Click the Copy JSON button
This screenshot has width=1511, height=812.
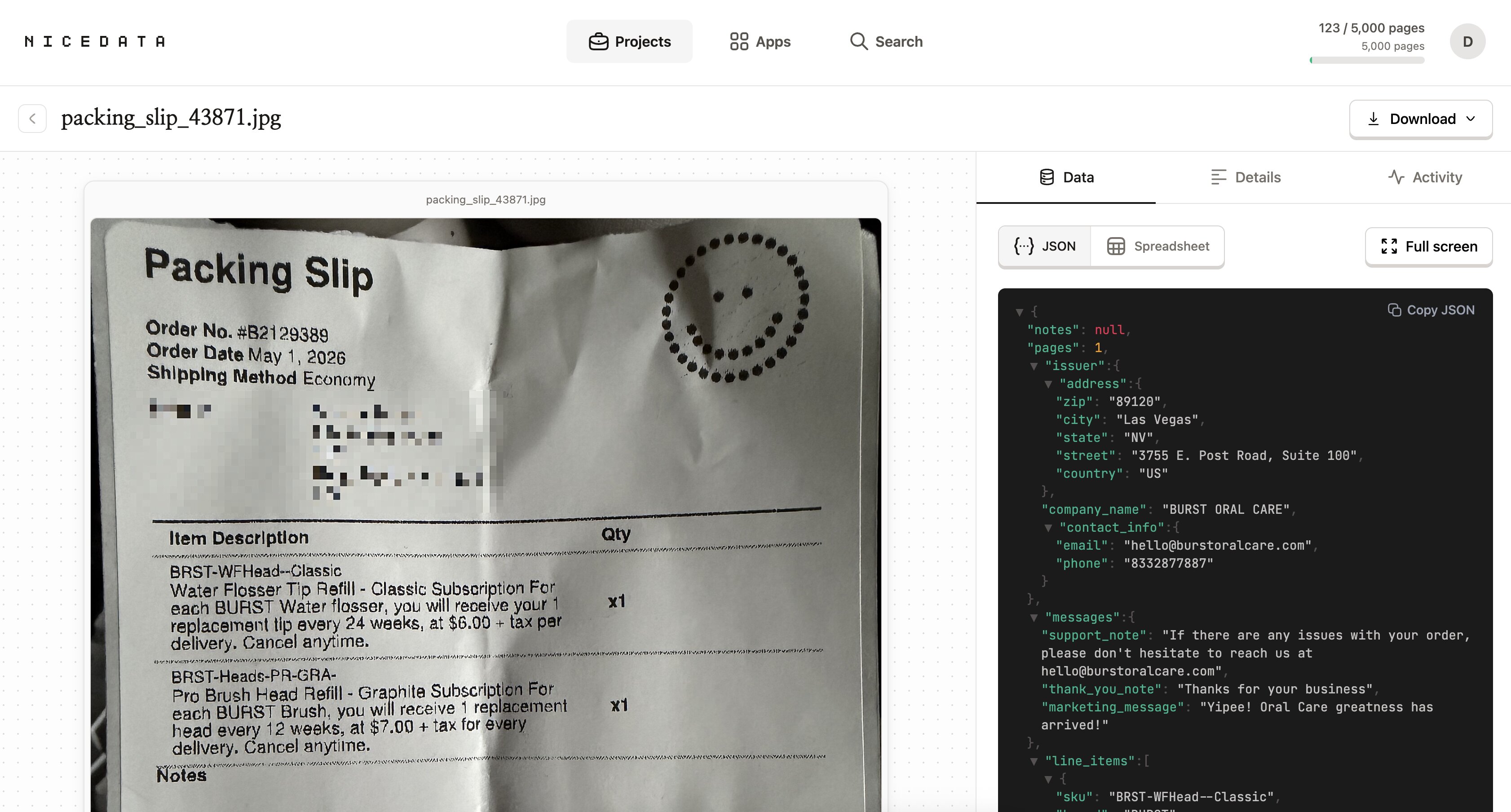pyautogui.click(x=1431, y=310)
